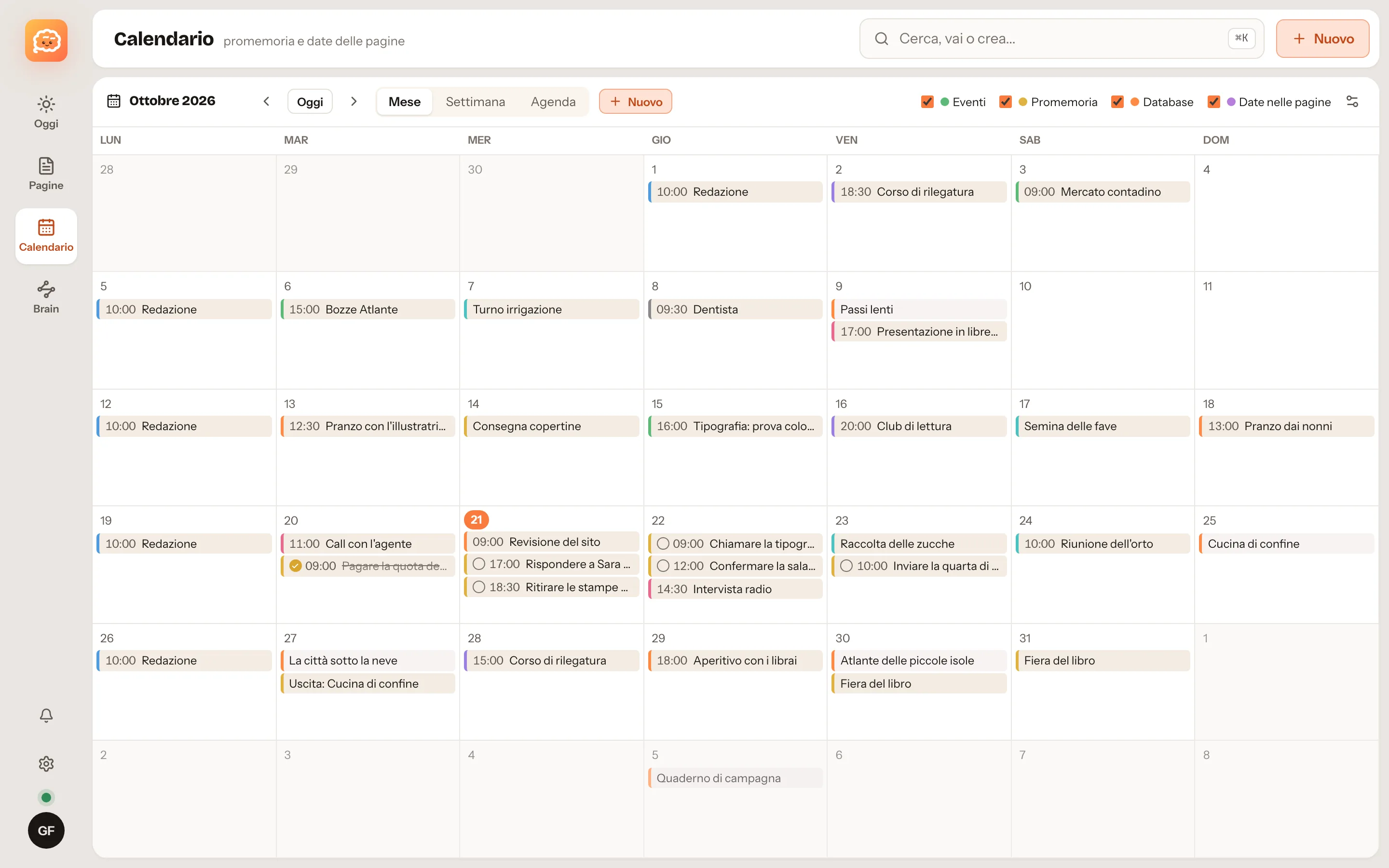Switch to the Agenda view tab

(553, 102)
